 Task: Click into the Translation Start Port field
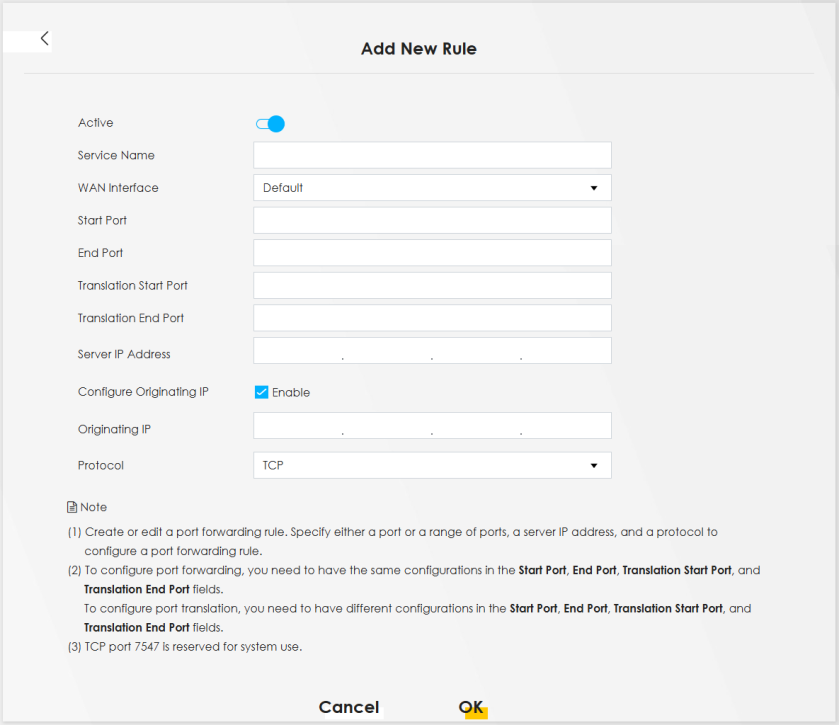pos(432,285)
